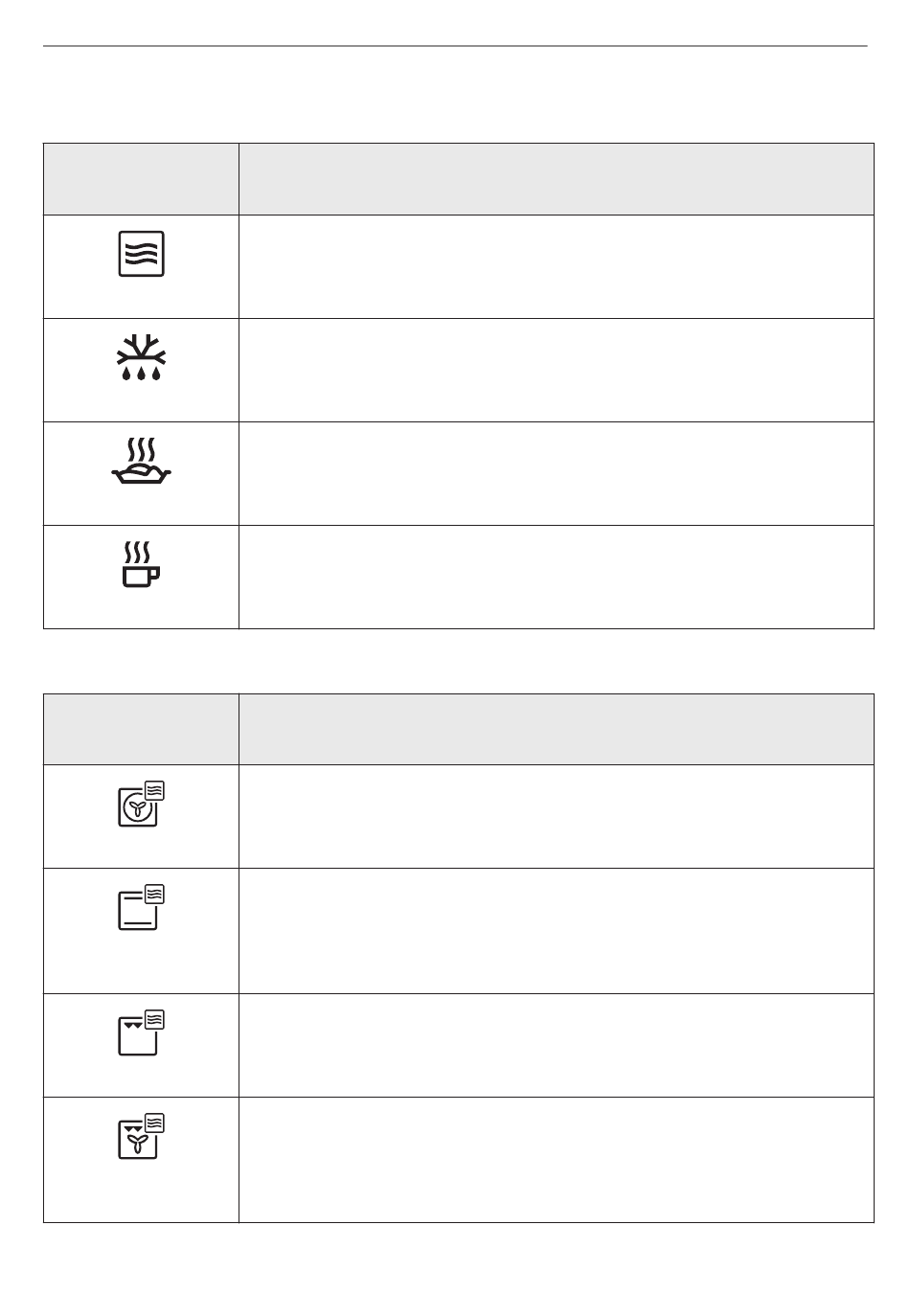Click the gray header cell above the microwave waves icon
The height and width of the screenshot is (1316, 910).
tap(141, 179)
